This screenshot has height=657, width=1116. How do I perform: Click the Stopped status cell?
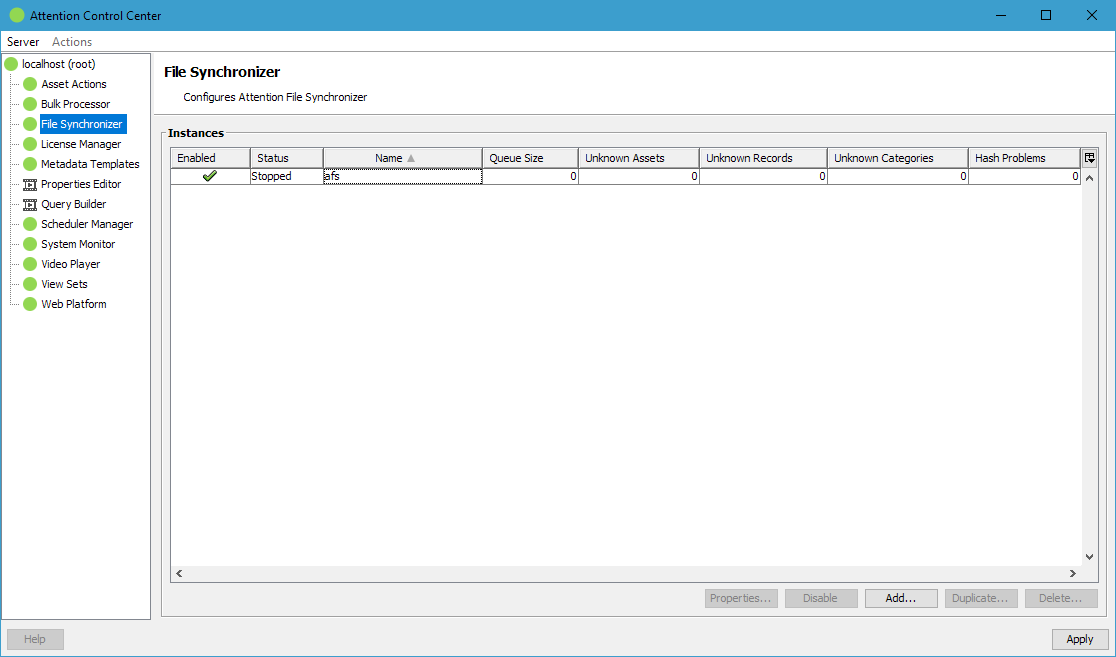coord(287,176)
